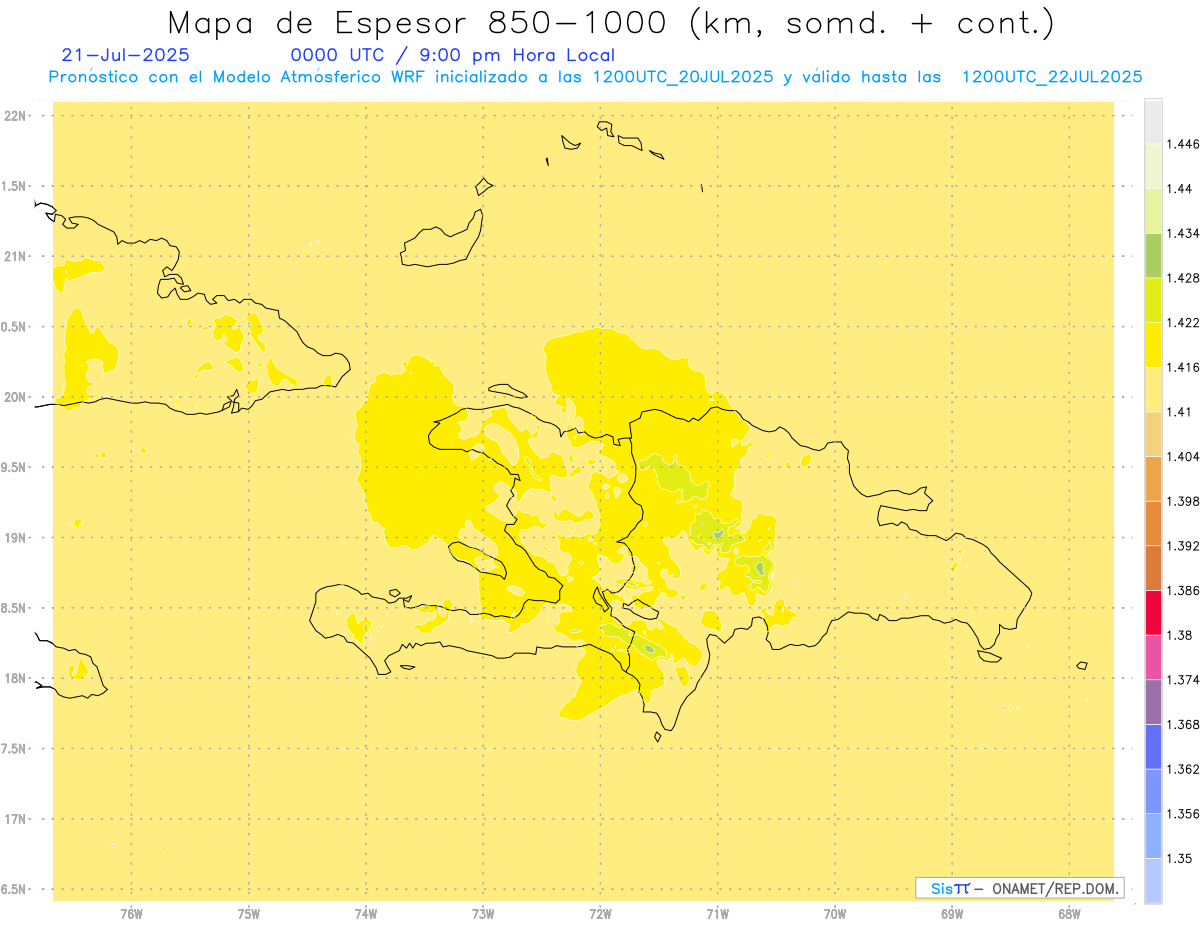
Task: Click the 1200UTC_20JUL2025 initialization timestamp
Action: coord(683,77)
